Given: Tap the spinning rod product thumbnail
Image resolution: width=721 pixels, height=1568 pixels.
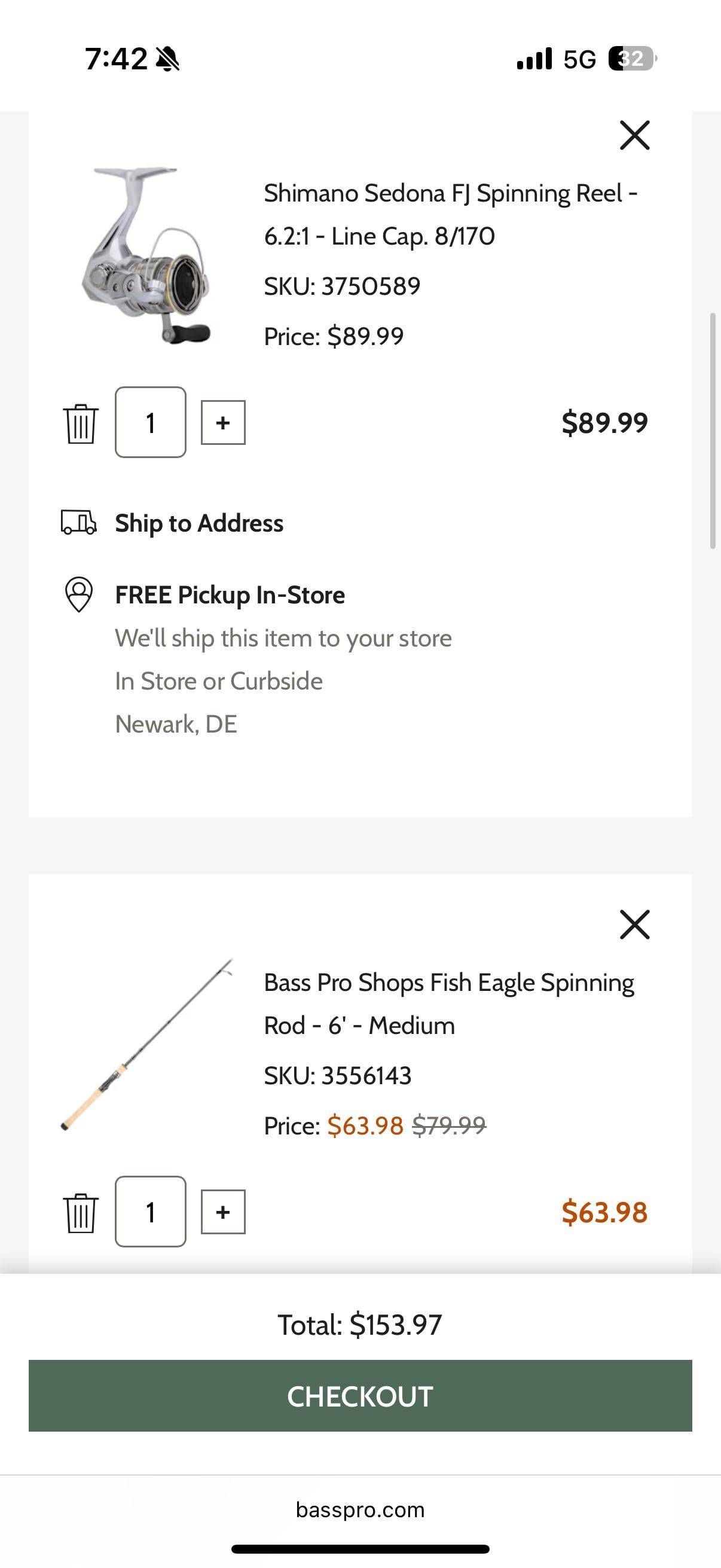Looking at the screenshot, I should (x=146, y=1045).
